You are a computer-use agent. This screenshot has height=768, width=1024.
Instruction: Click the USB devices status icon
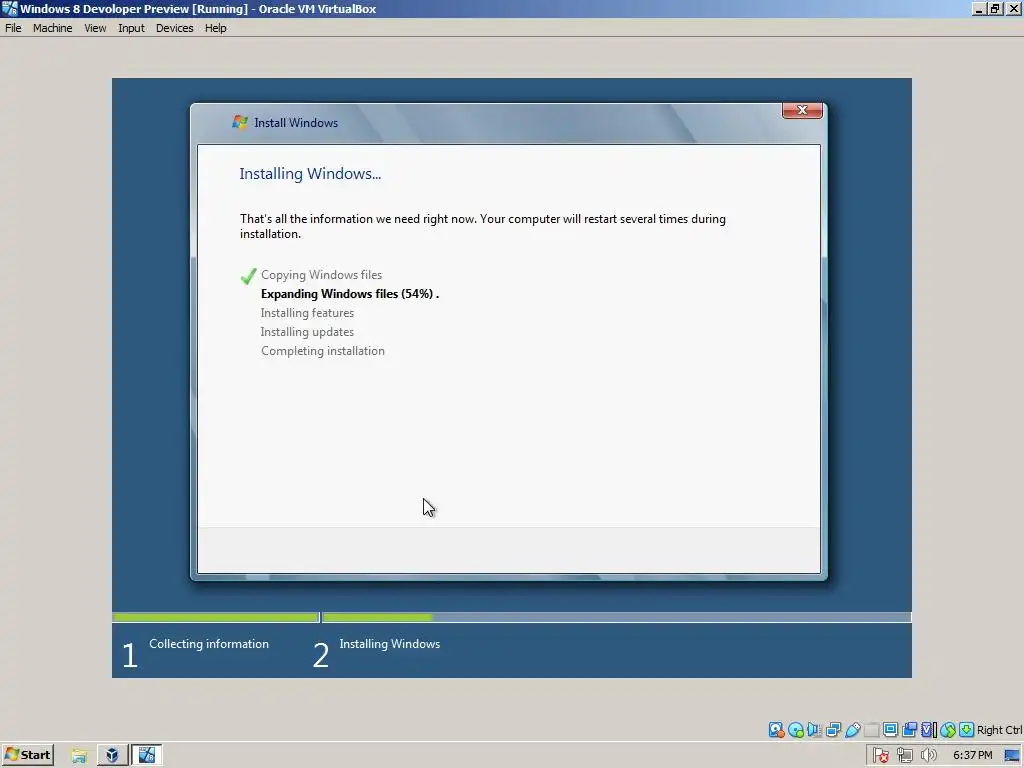pos(852,729)
